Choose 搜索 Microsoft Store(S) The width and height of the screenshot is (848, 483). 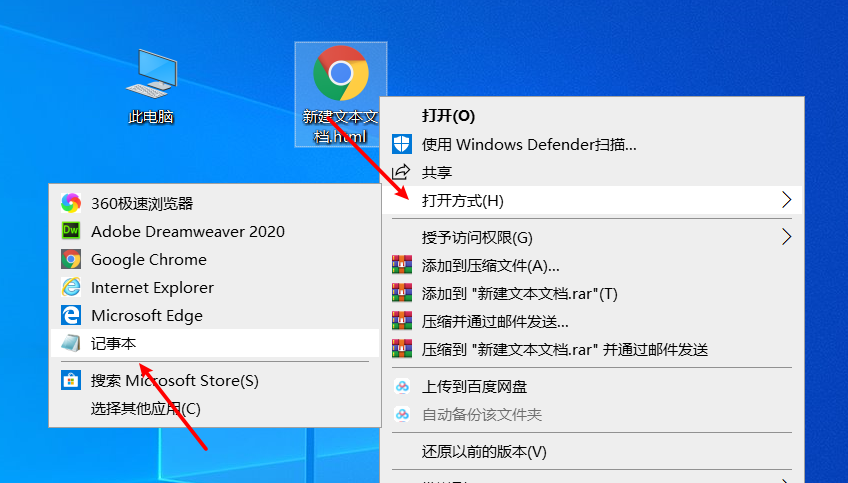click(x=215, y=380)
